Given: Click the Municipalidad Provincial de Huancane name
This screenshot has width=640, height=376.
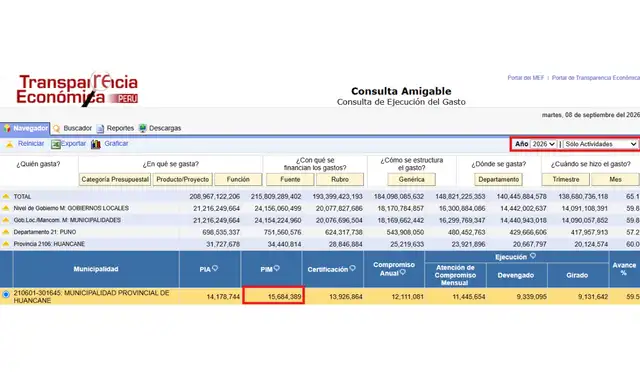Looking at the screenshot, I should tap(91, 296).
